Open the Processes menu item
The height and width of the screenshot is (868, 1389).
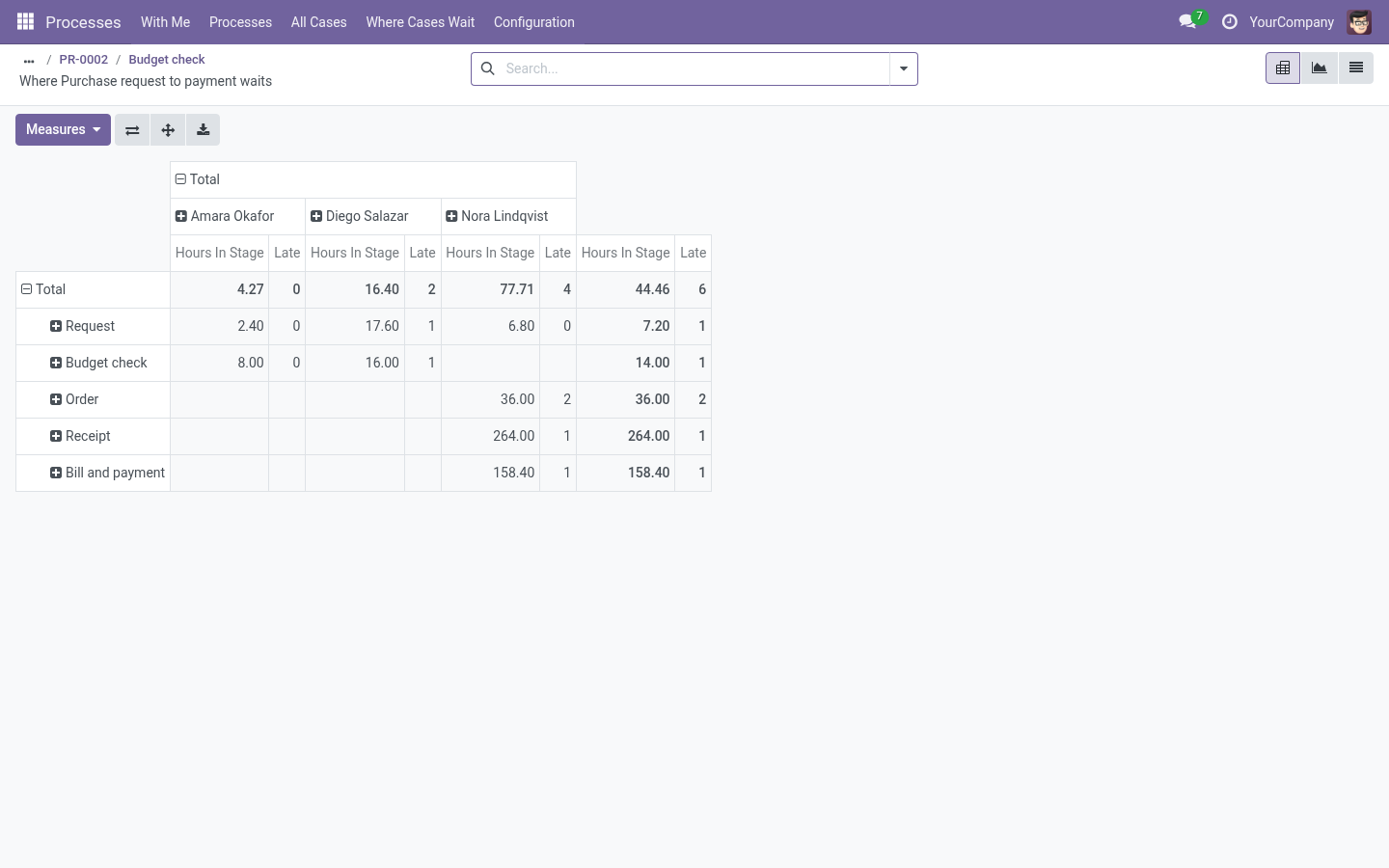(240, 22)
